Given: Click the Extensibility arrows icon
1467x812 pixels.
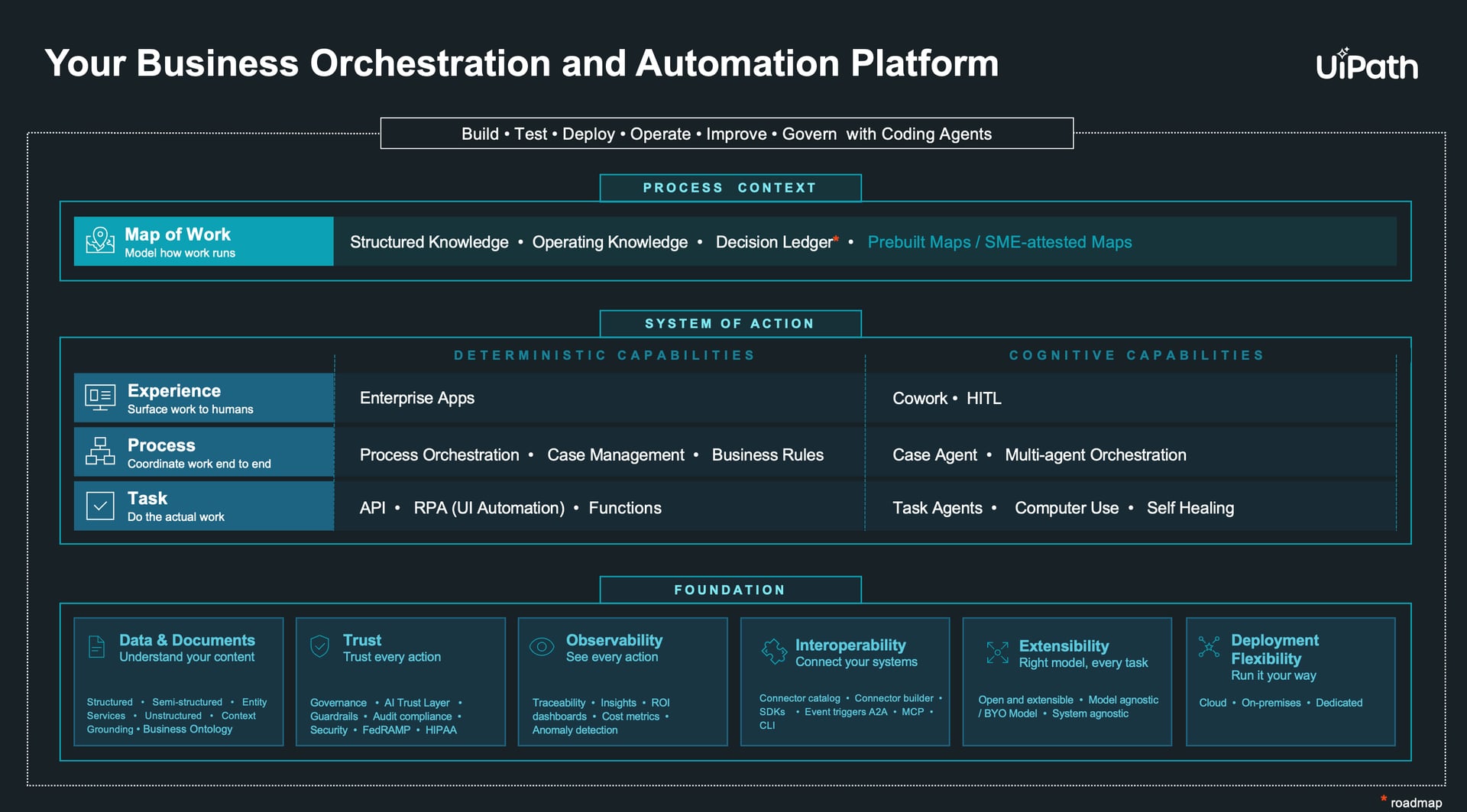Looking at the screenshot, I should click(x=997, y=652).
